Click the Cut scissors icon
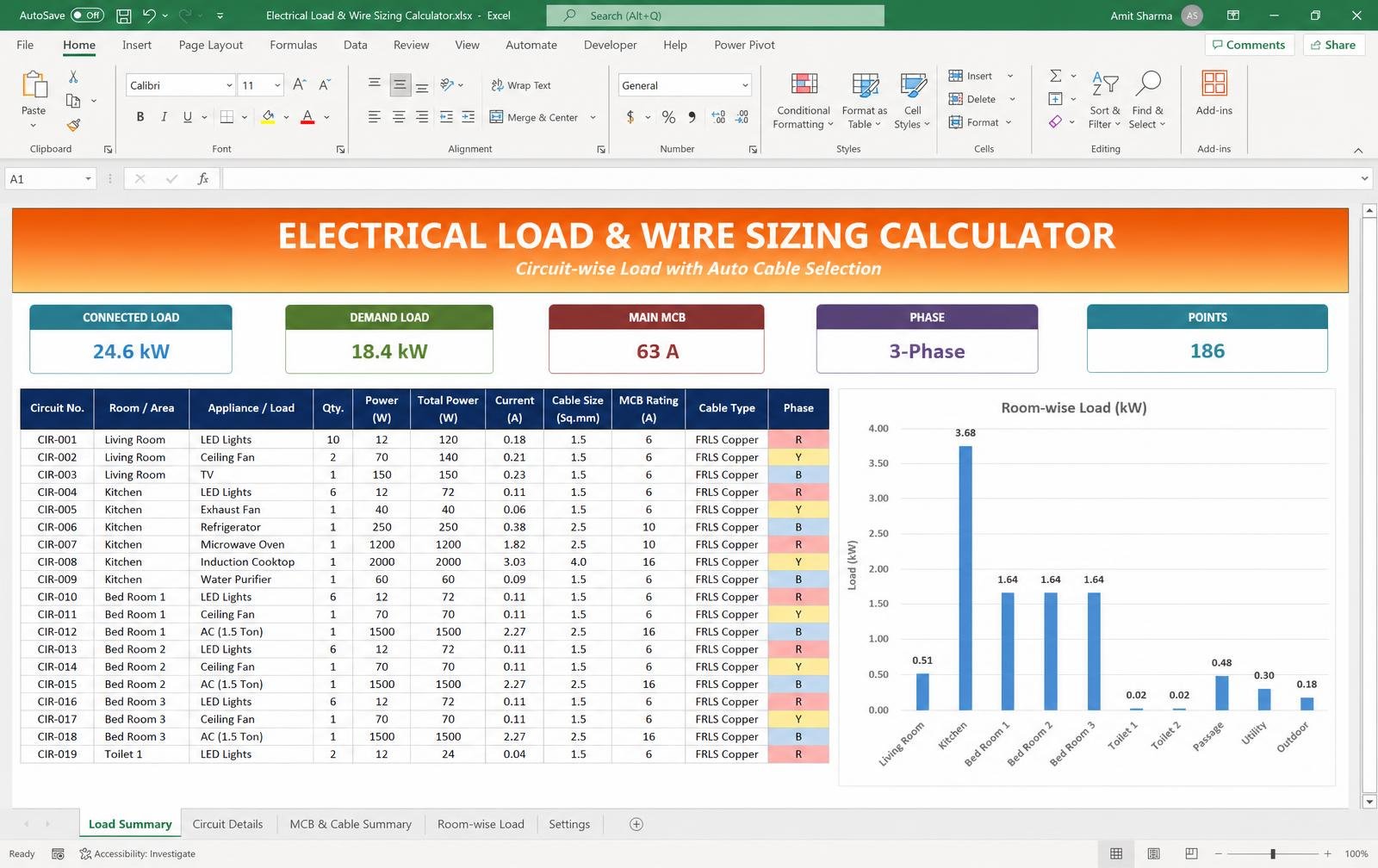 pyautogui.click(x=73, y=77)
